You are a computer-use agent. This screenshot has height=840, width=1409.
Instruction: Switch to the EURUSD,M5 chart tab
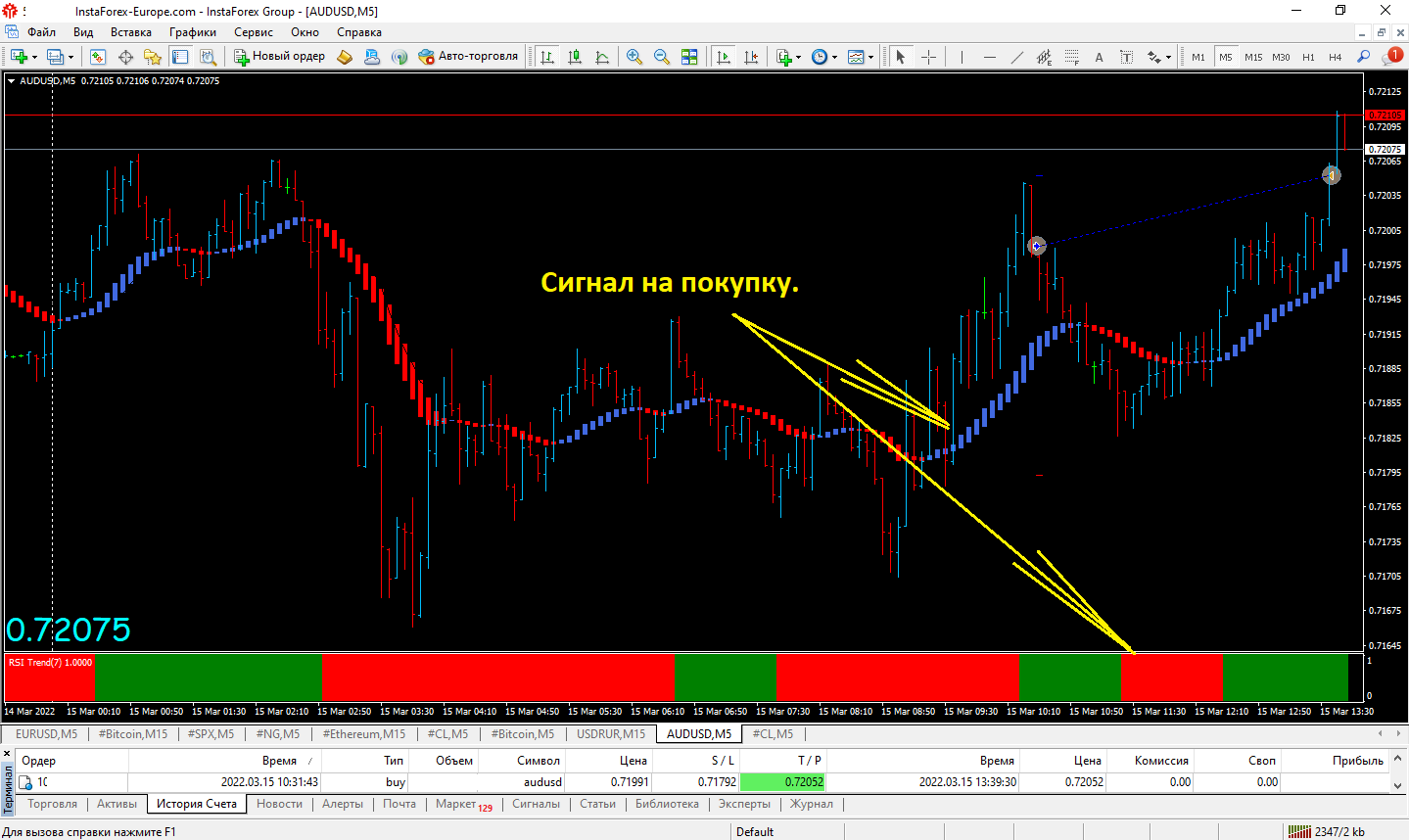click(x=46, y=733)
